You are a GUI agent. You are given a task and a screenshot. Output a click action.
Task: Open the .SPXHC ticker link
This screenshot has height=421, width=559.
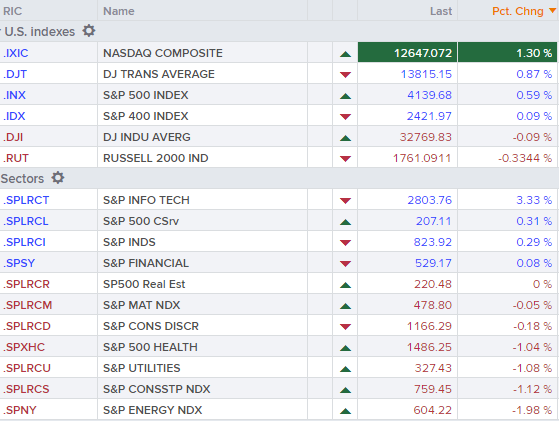pyautogui.click(x=24, y=348)
